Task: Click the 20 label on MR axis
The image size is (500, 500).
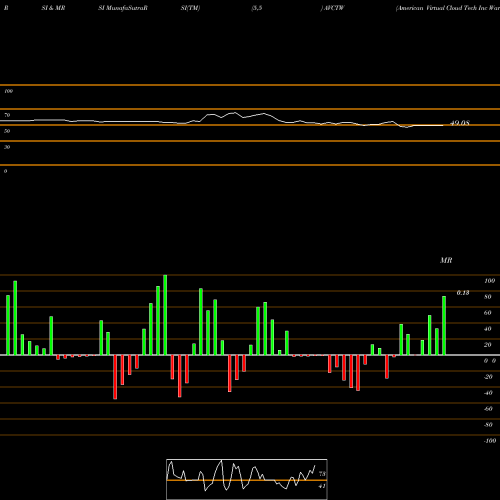Action: (x=488, y=345)
